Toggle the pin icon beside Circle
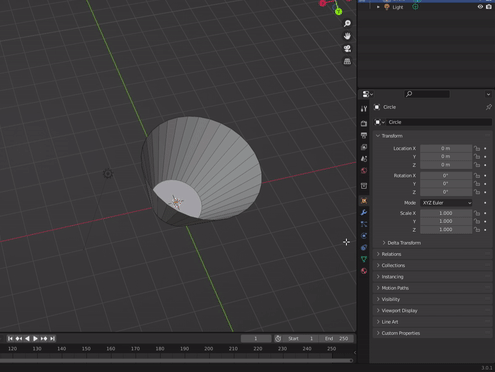 pos(488,107)
